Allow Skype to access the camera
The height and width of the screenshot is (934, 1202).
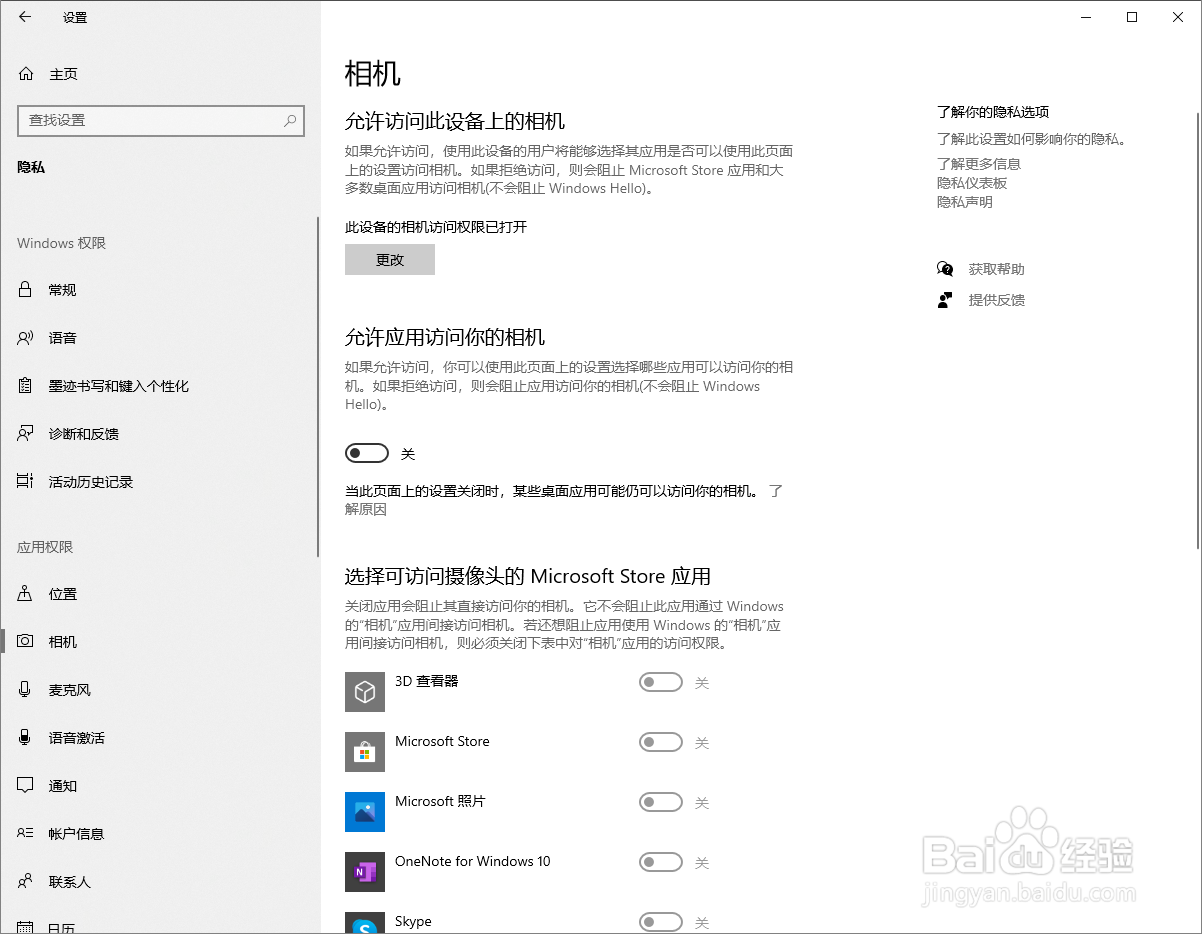click(661, 922)
